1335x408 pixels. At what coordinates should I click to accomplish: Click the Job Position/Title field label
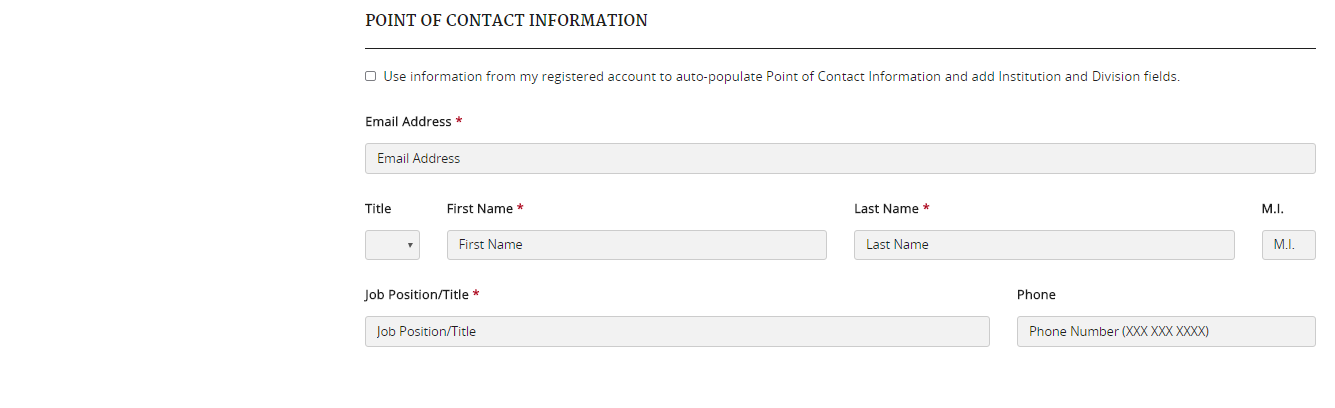417,295
